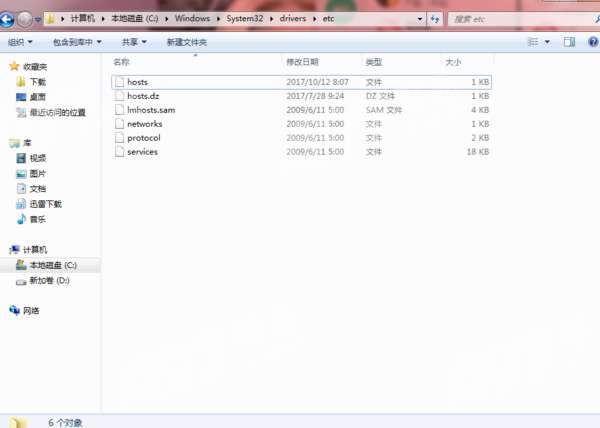Toggle the preview pane icon
The height and width of the screenshot is (428, 600).
569,42
